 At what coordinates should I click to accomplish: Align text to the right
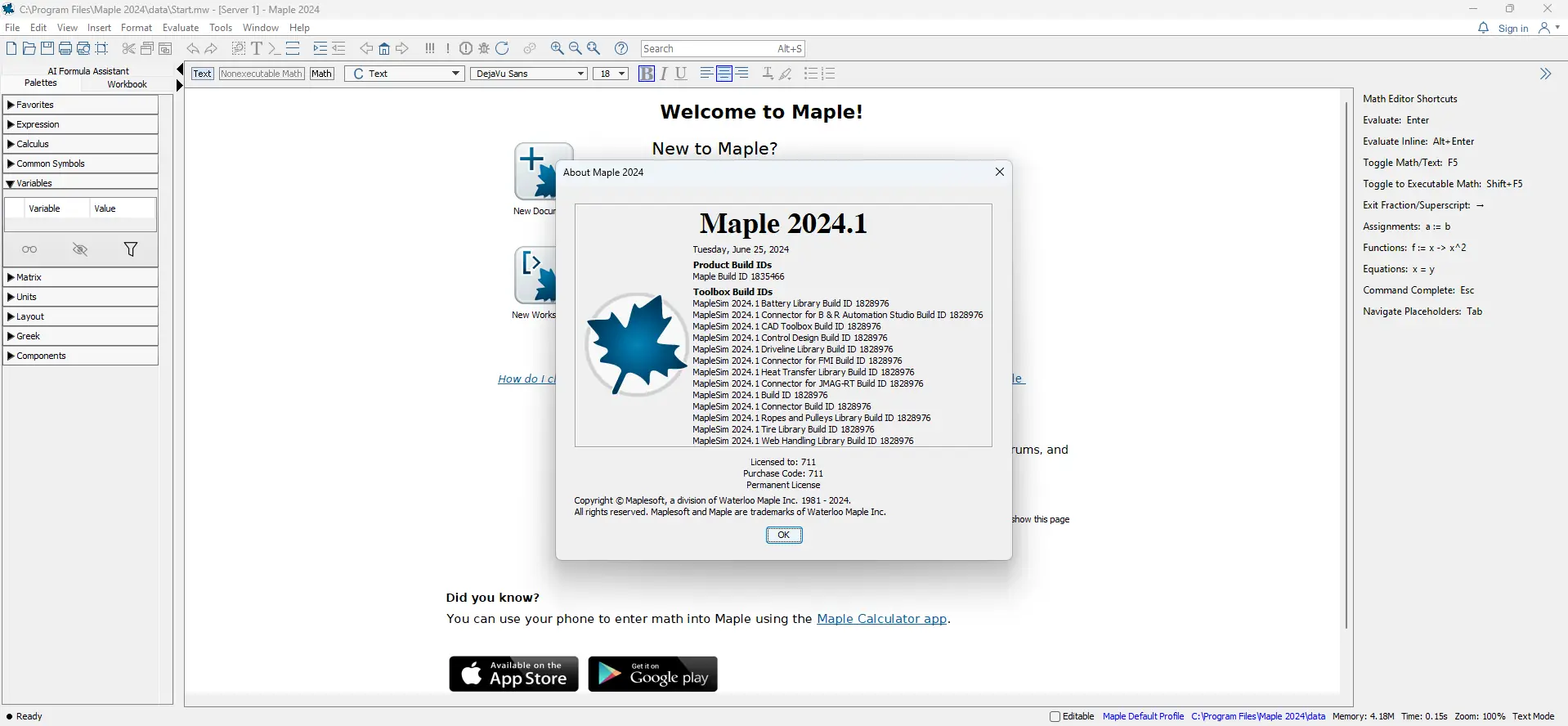click(742, 74)
